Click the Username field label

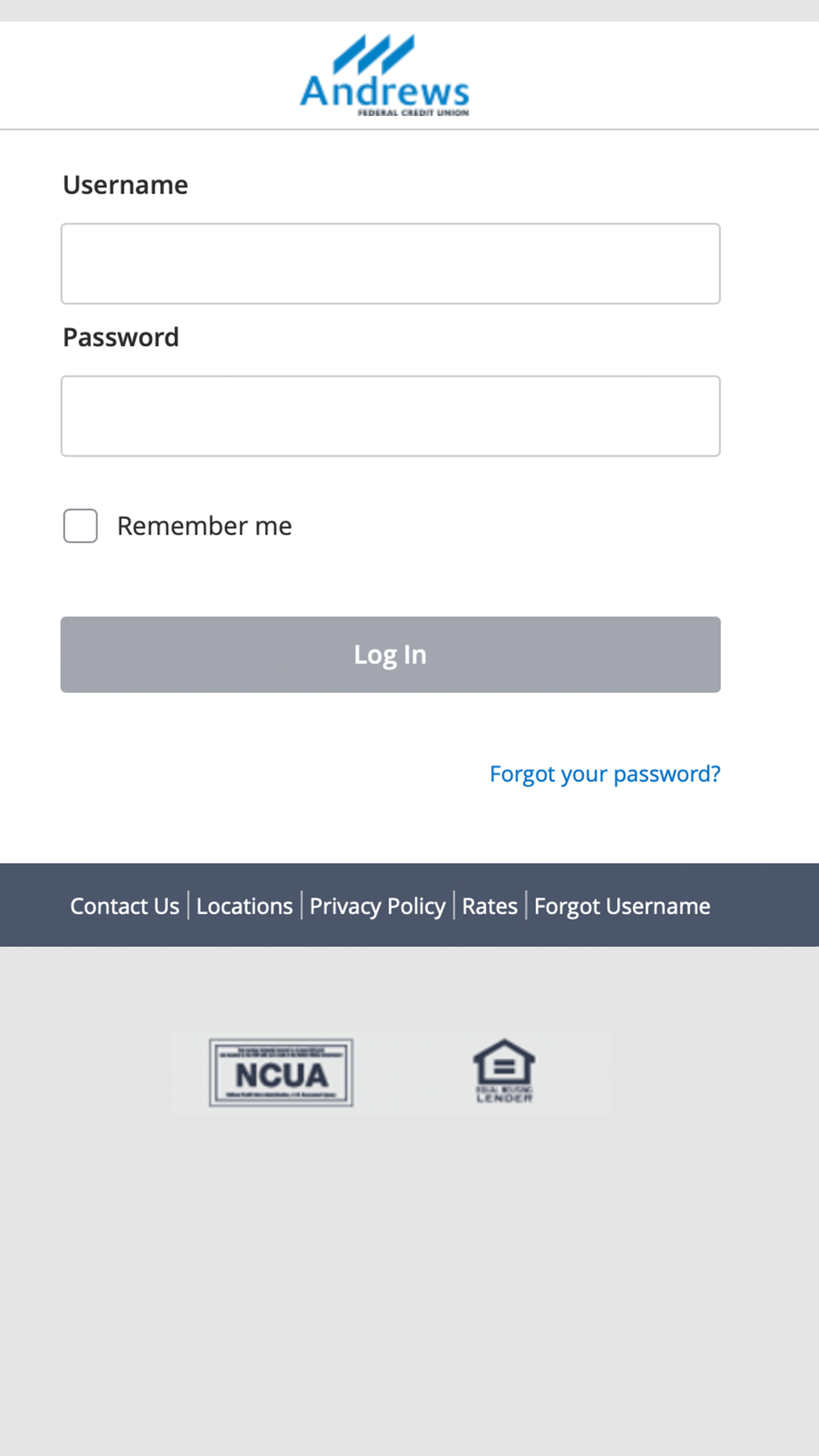125,185
